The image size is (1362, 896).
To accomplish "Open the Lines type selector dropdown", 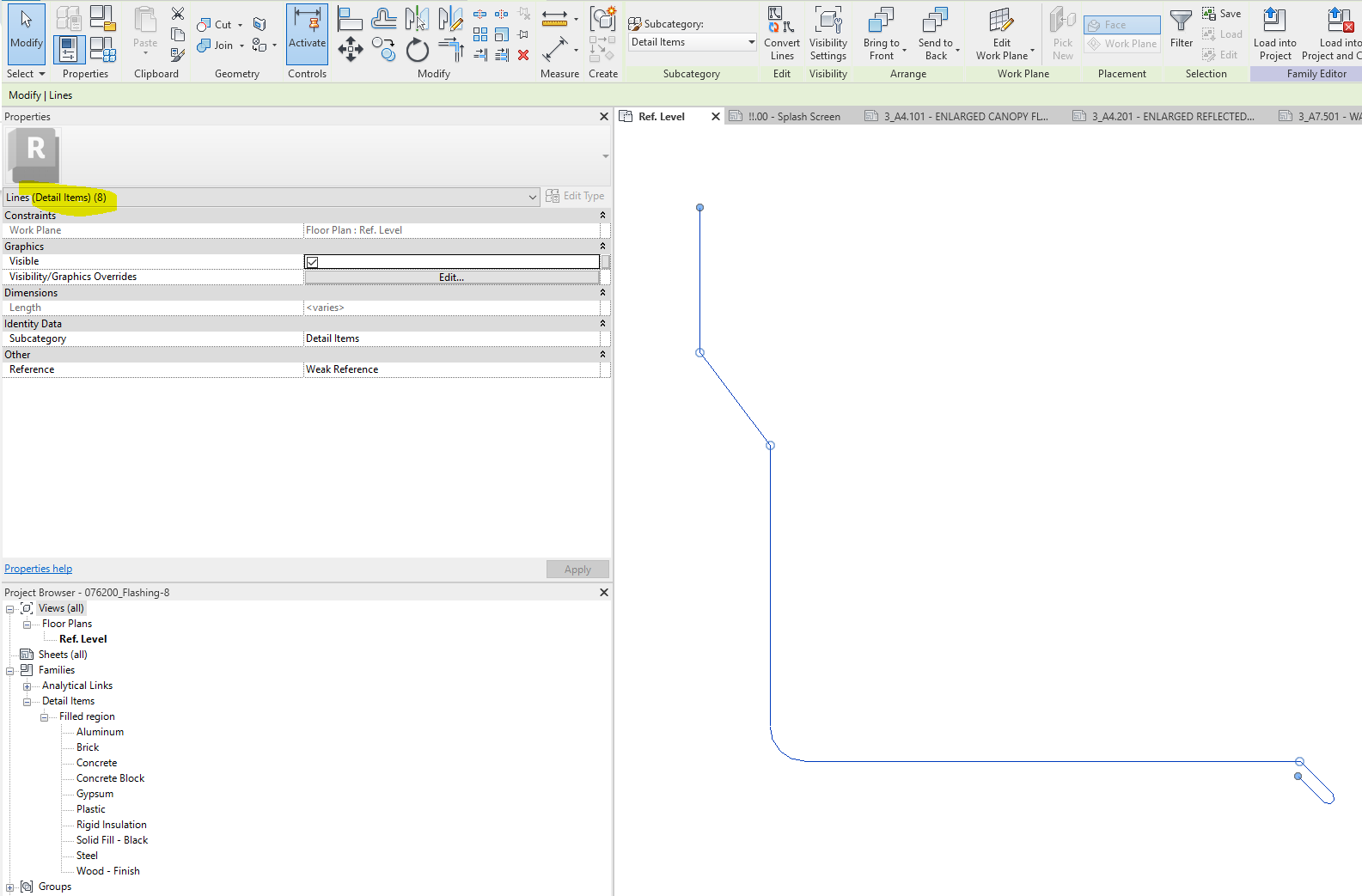I will 272,197.
